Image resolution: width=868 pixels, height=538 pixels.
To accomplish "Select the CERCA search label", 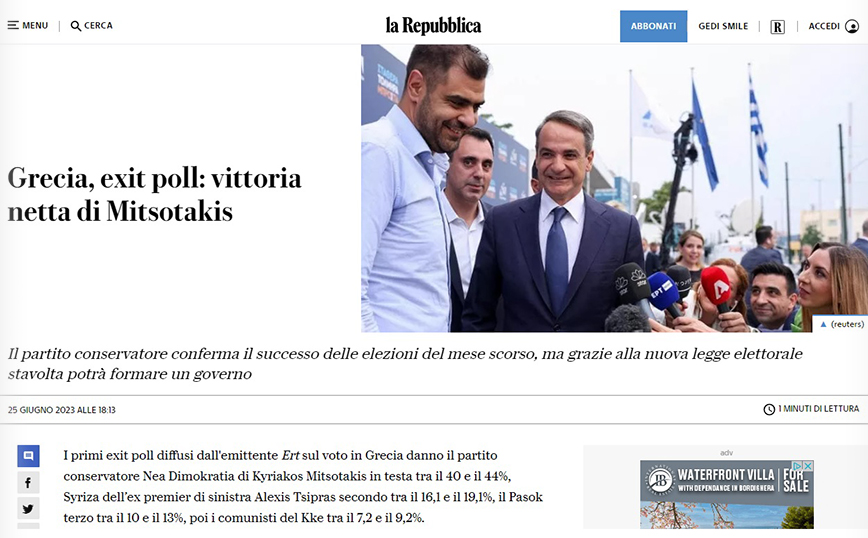I will click(99, 25).
